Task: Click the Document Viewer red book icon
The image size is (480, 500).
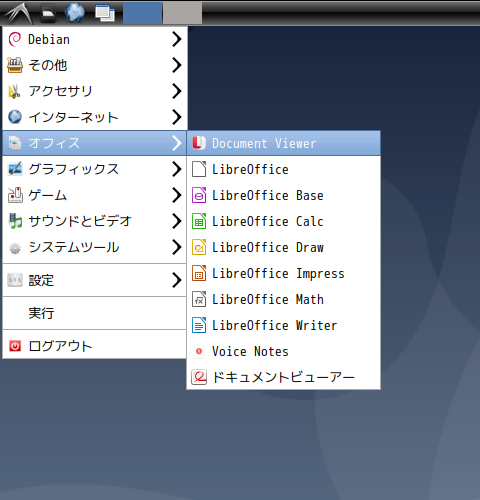Action: pos(199,143)
